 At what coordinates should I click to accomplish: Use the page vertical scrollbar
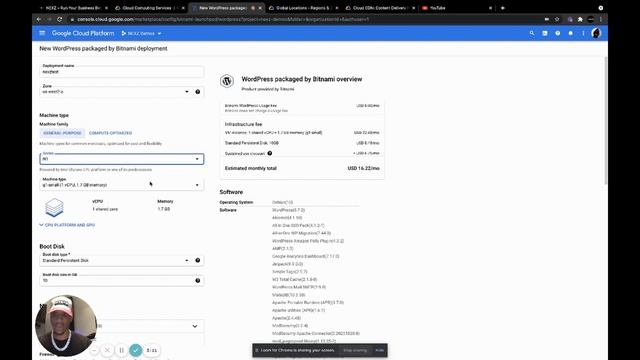tap(606, 120)
